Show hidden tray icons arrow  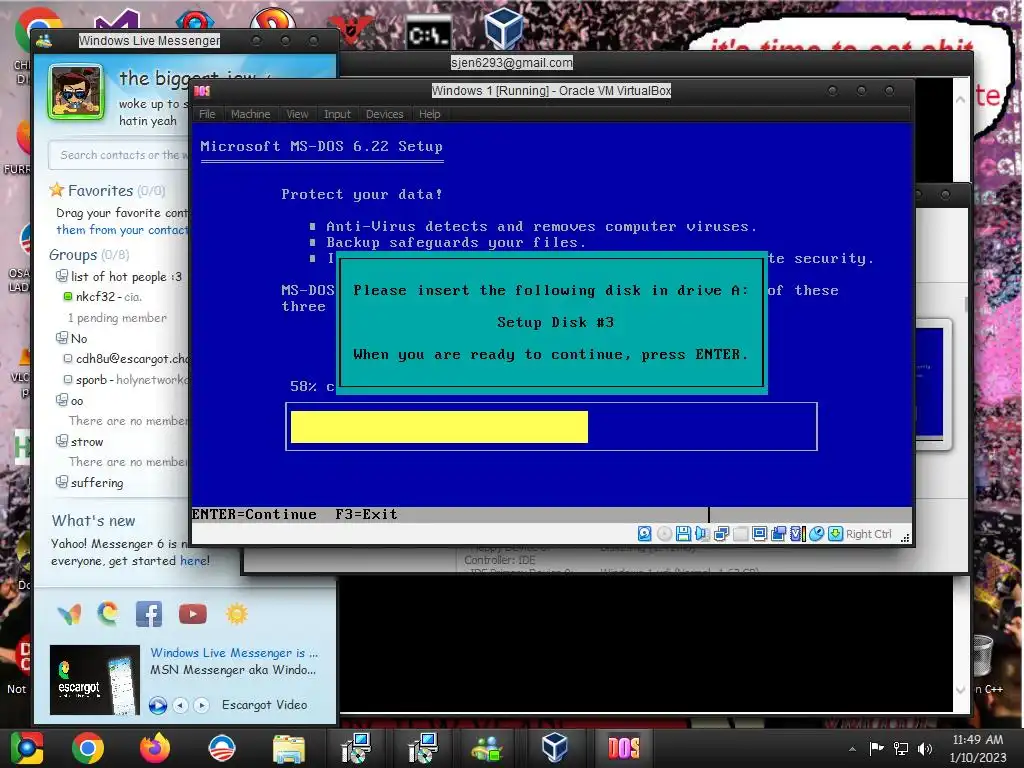tap(852, 749)
